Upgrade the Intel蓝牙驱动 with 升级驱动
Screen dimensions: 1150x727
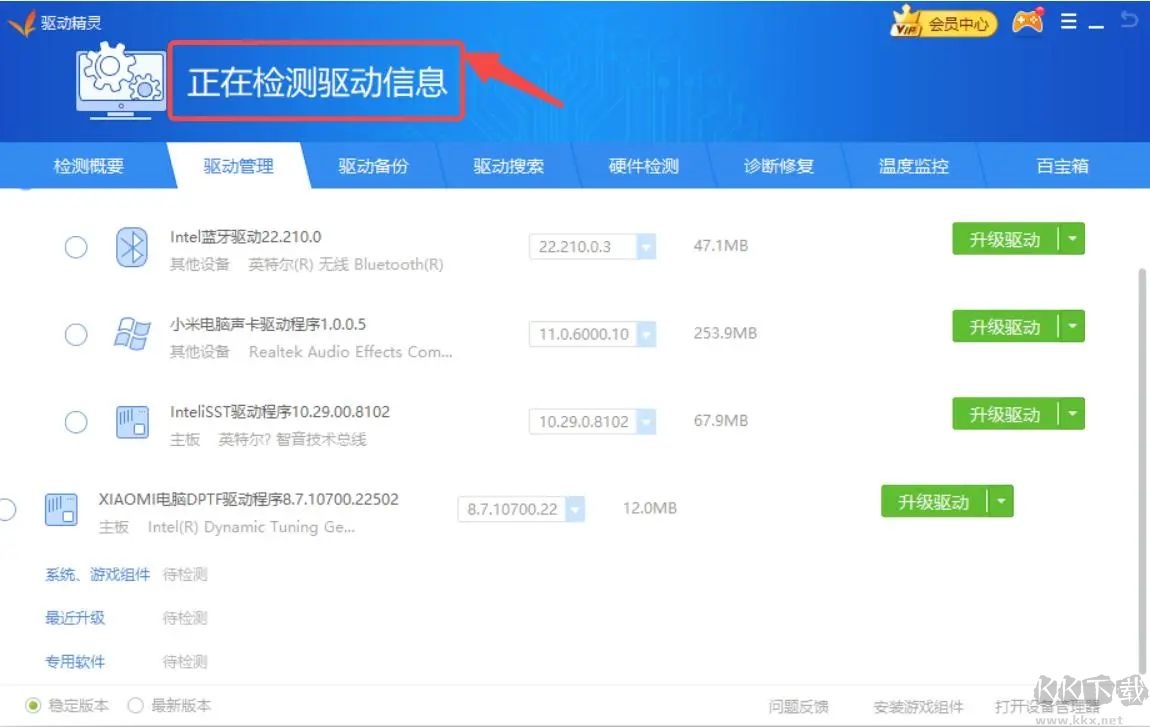click(1005, 239)
